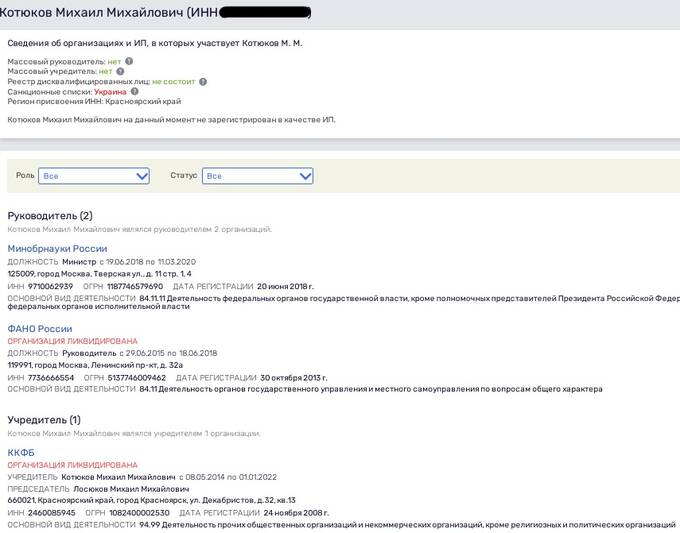680x533 pixels.
Task: Click registration date 30 октября 2013 г.
Action: pos(294,378)
